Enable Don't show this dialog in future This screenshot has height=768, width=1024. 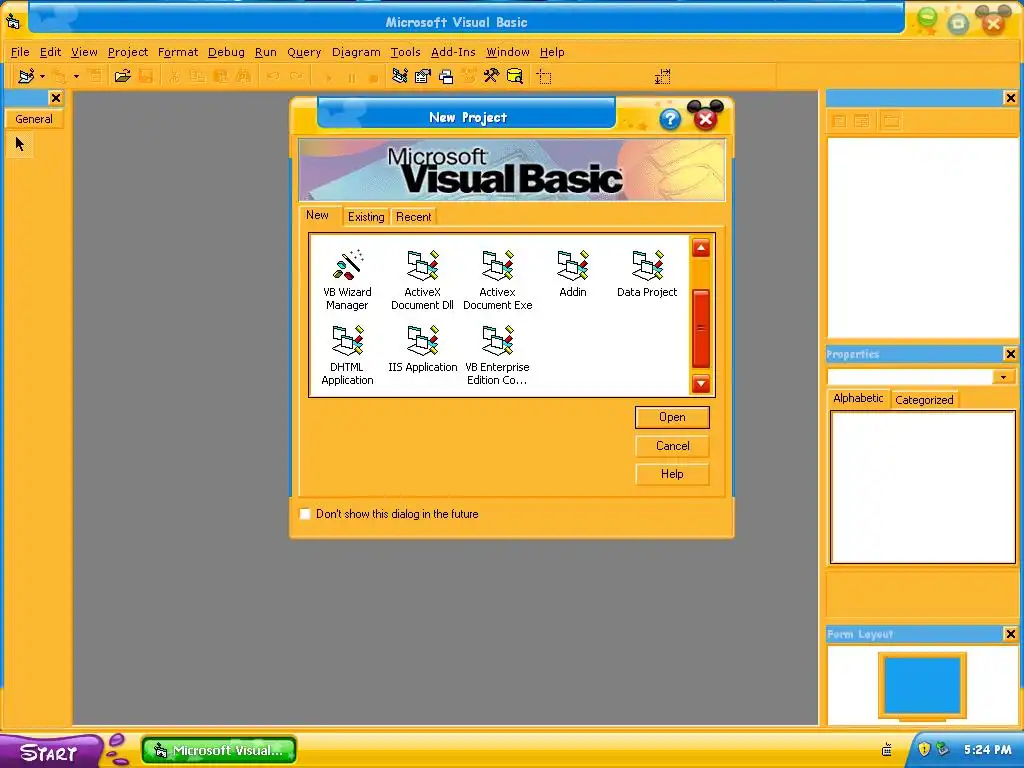tap(304, 514)
